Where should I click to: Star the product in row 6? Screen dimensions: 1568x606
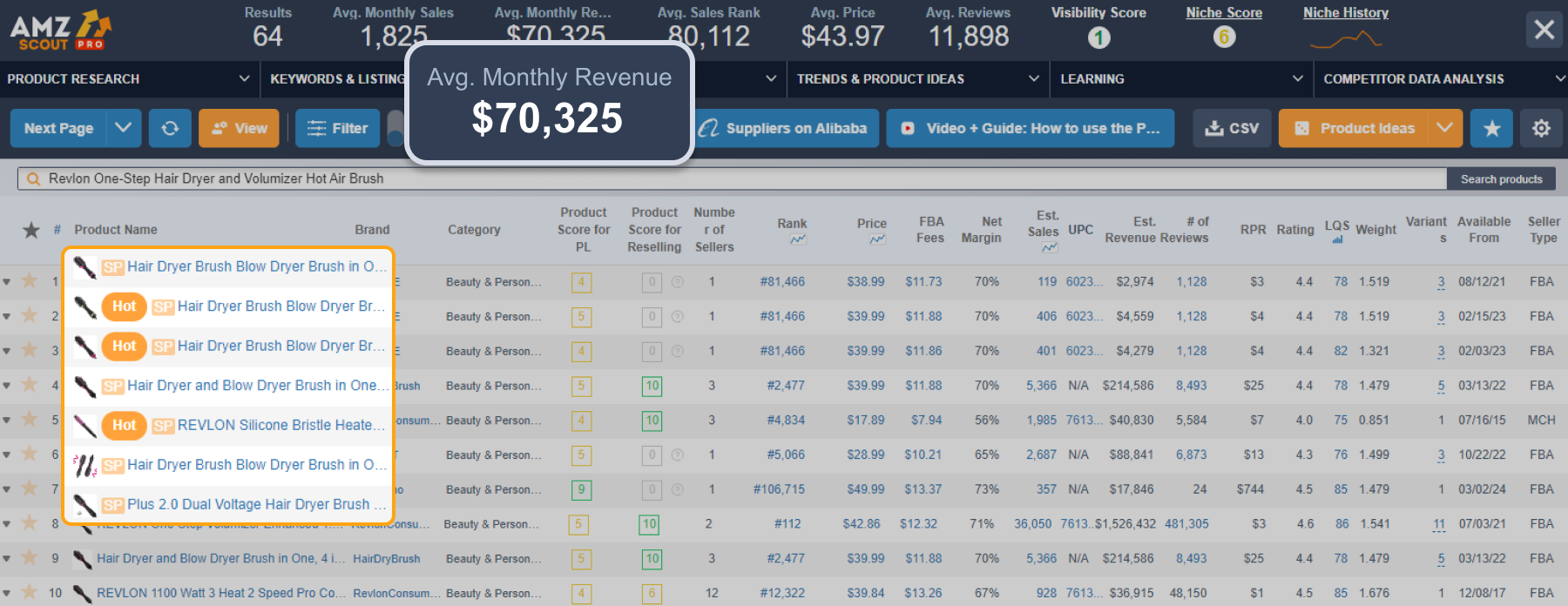pos(30,454)
